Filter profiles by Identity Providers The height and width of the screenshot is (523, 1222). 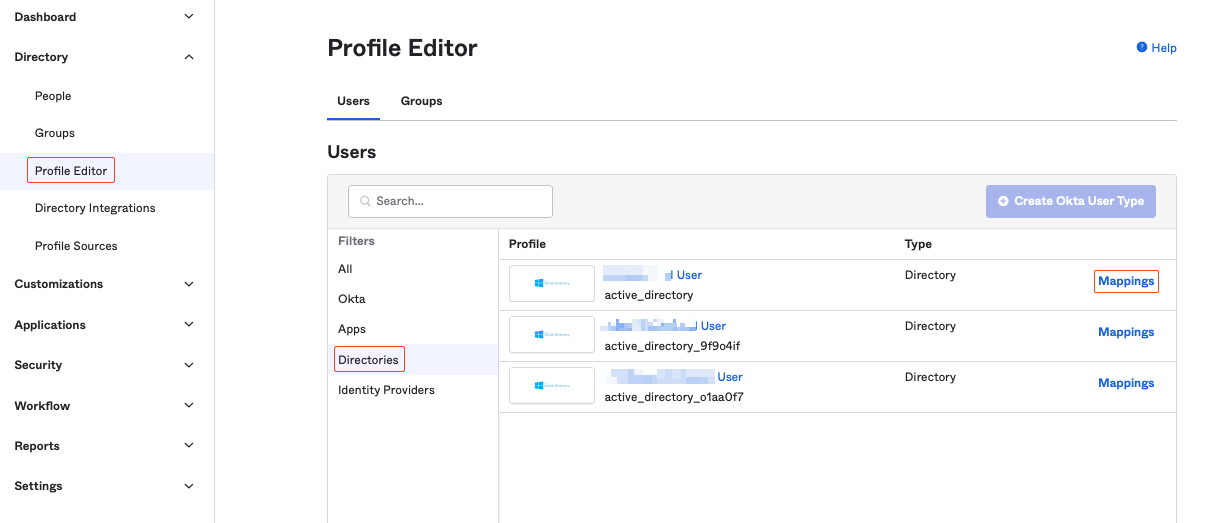click(386, 390)
